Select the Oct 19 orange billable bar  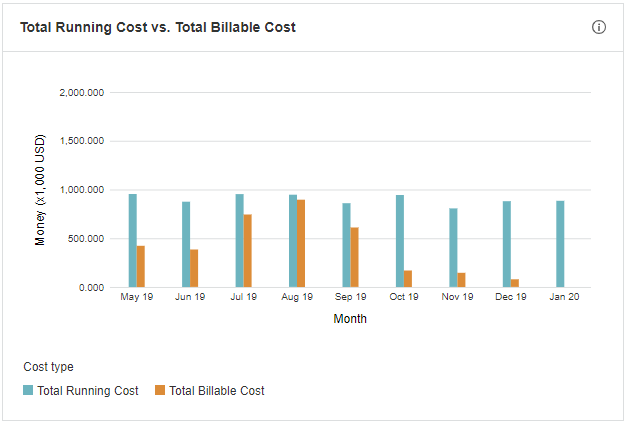pos(408,279)
